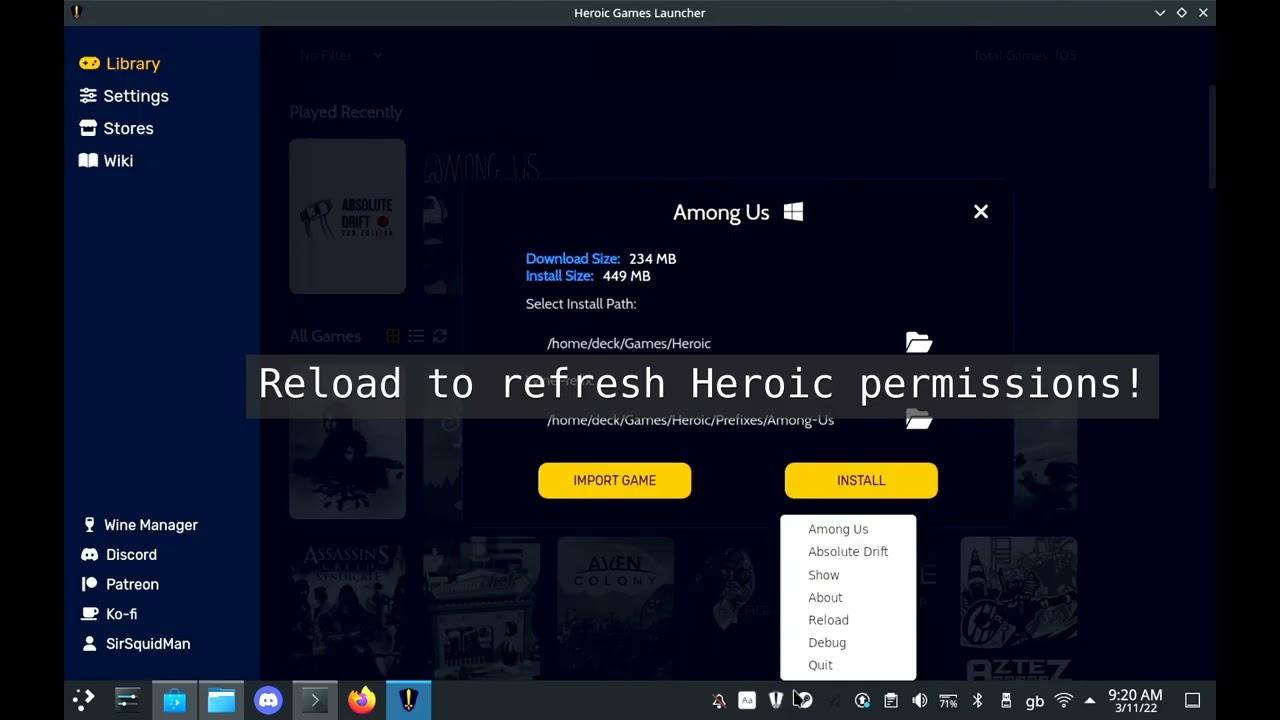This screenshot has height=720, width=1280.
Task: Open Dolphin file manager from taskbar
Action: click(221, 700)
